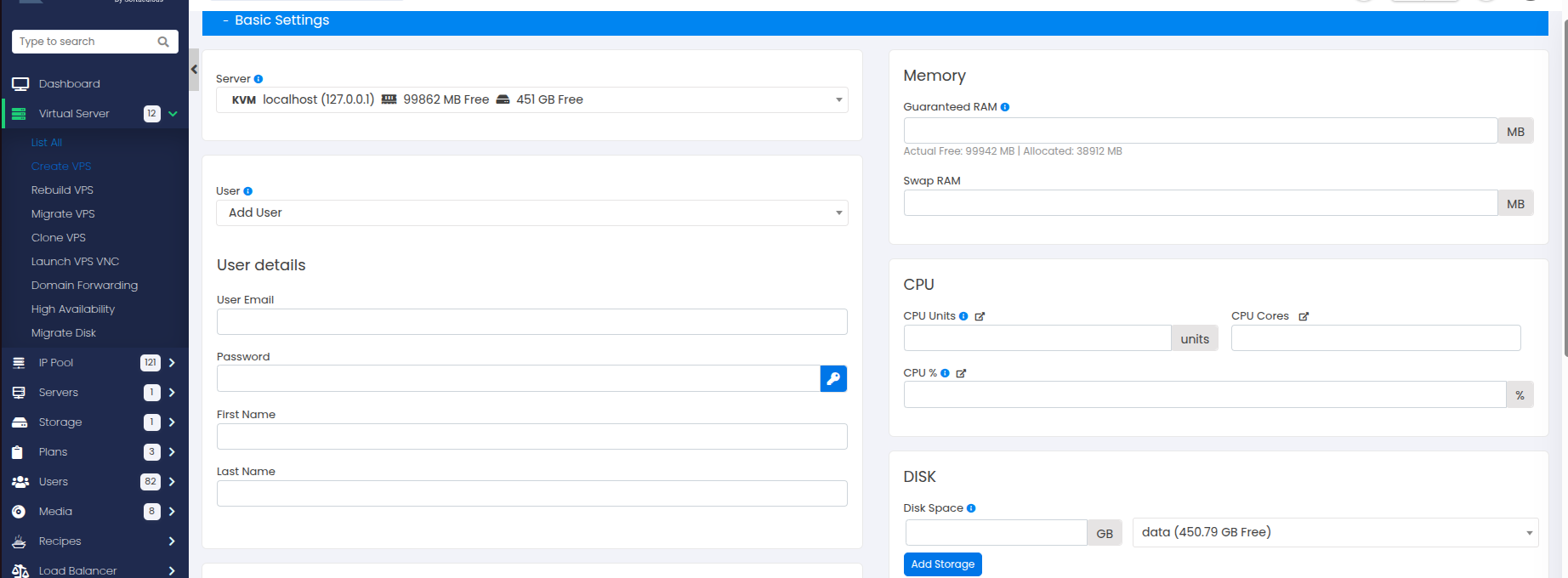
Task: Open the external link icon beside CPU %
Action: click(x=961, y=373)
